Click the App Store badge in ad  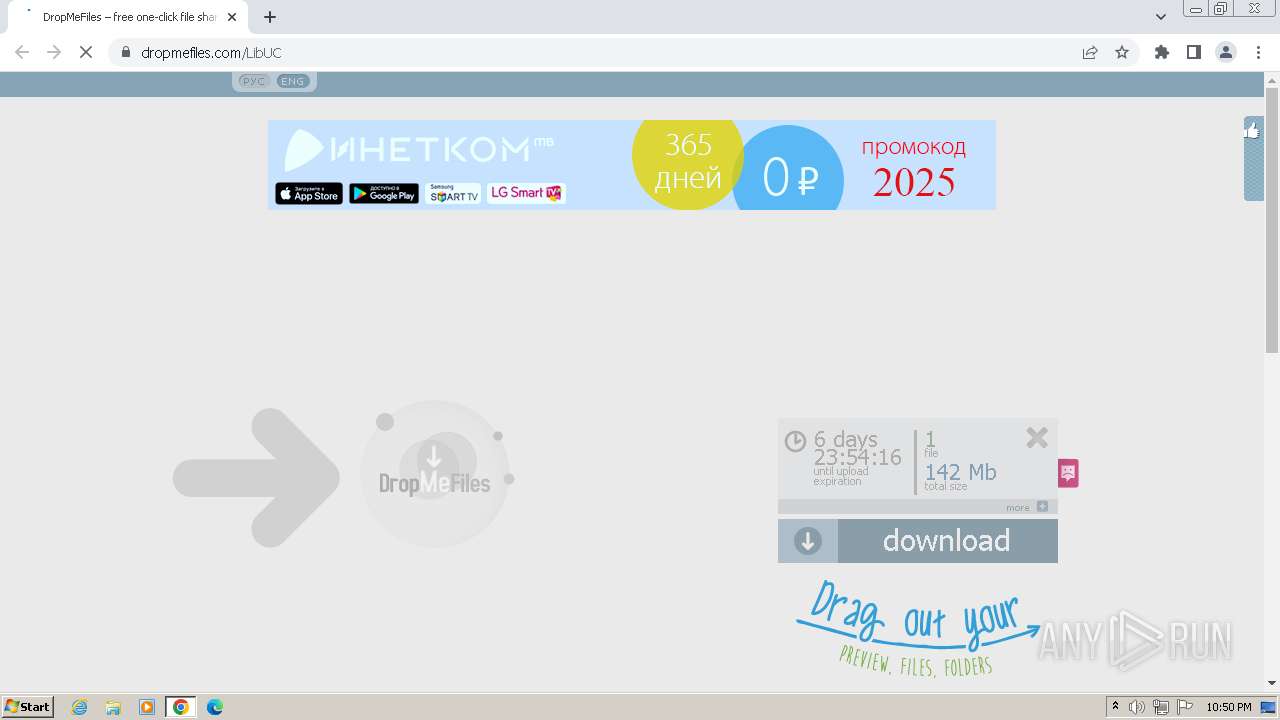tap(309, 194)
